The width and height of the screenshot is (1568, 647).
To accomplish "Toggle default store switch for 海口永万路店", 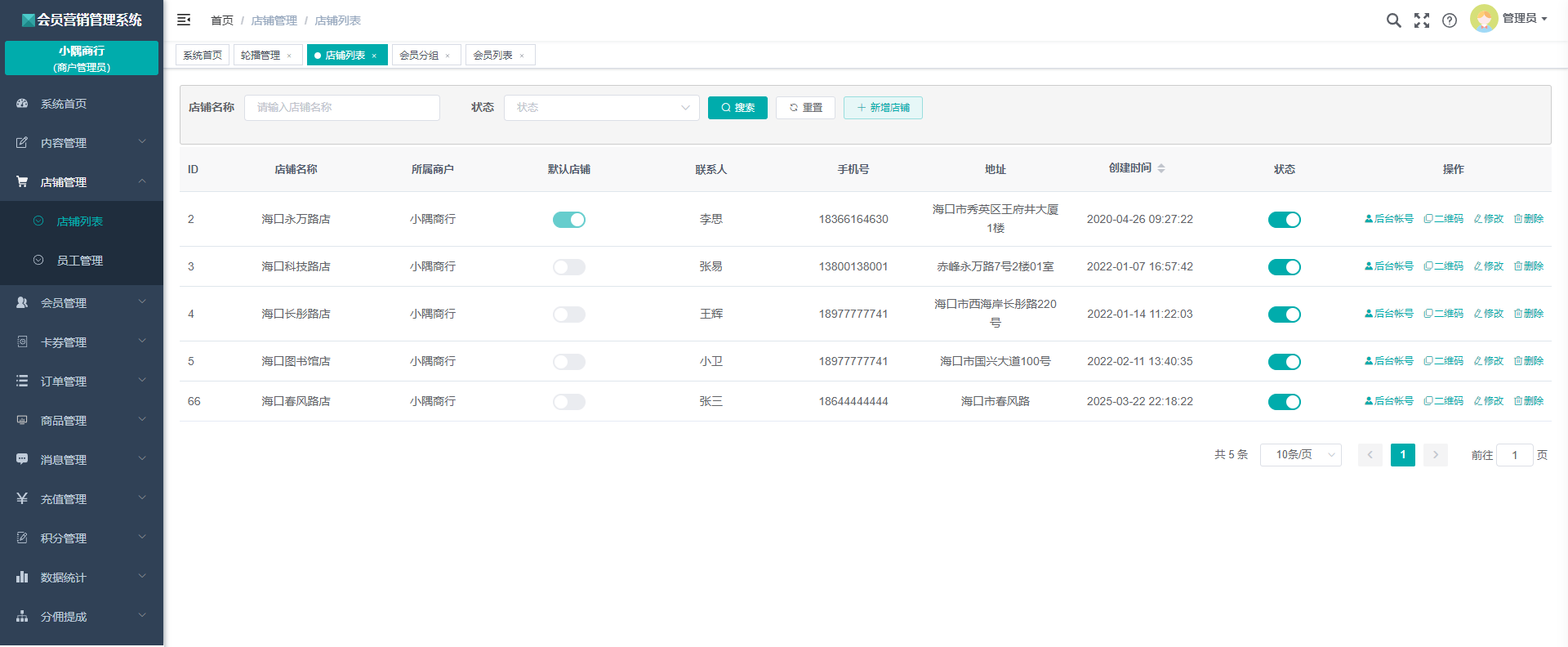I will (569, 220).
